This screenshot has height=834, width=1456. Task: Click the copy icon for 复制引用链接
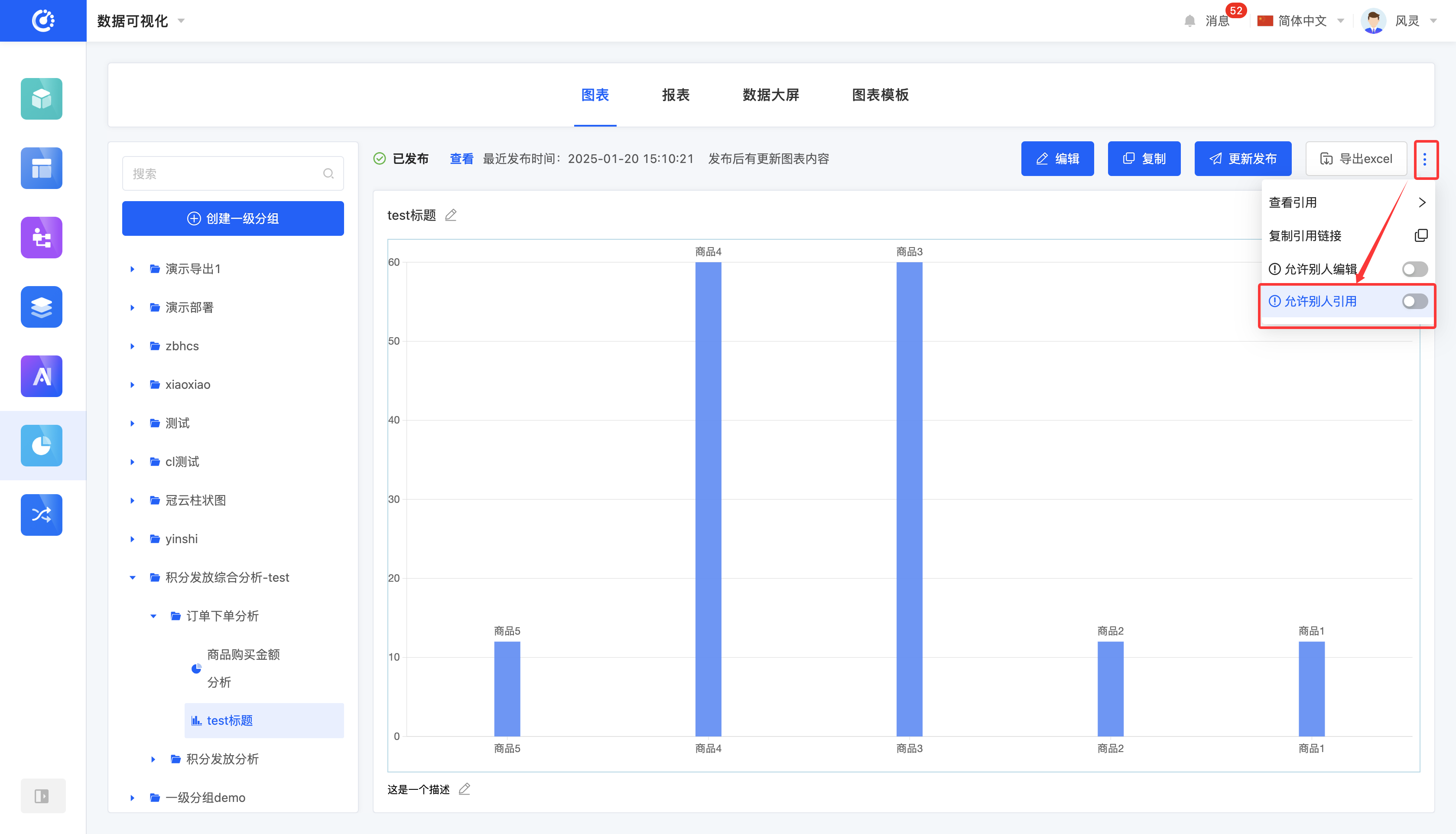click(x=1420, y=235)
